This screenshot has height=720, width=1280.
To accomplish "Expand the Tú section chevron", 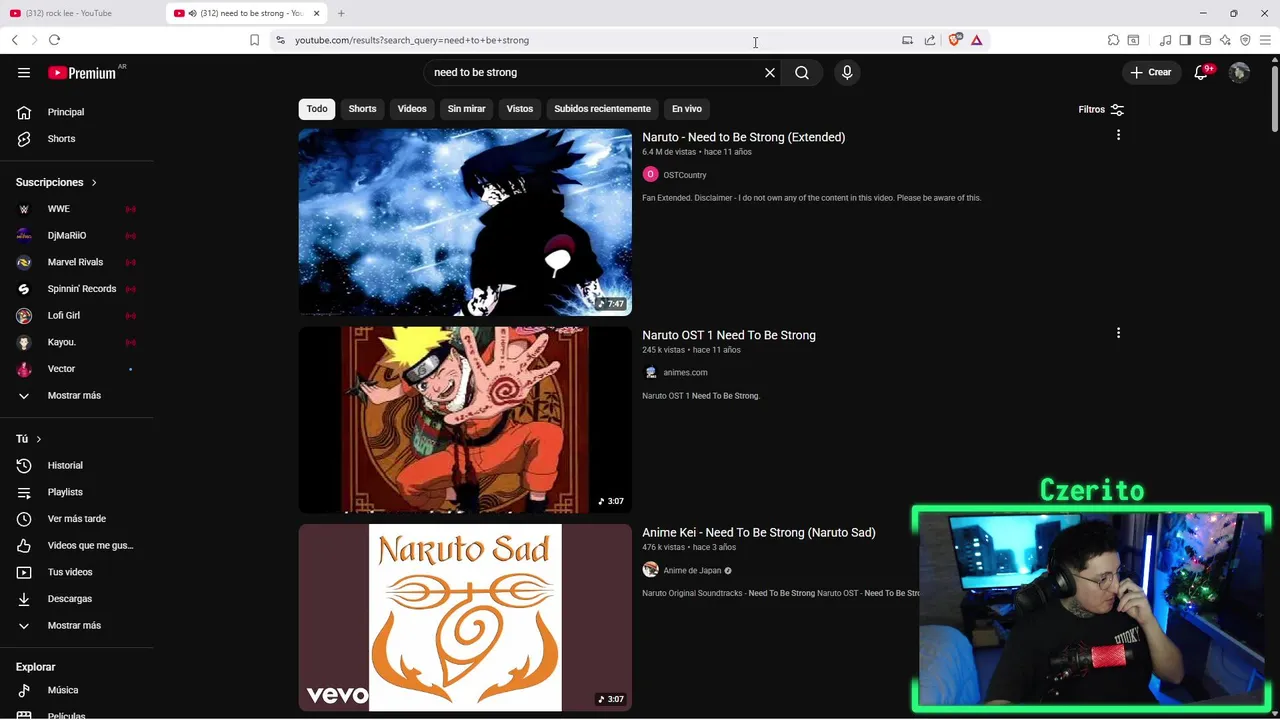I will pos(39,439).
